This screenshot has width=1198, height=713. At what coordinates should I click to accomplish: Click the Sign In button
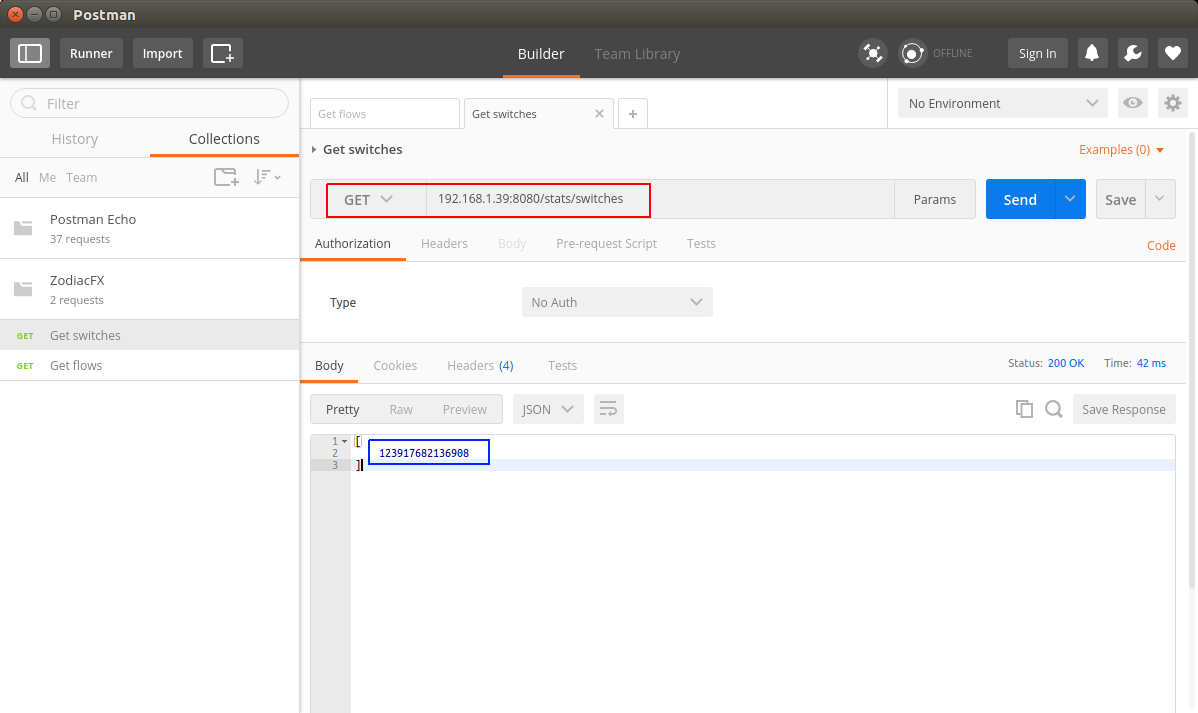pos(1038,53)
